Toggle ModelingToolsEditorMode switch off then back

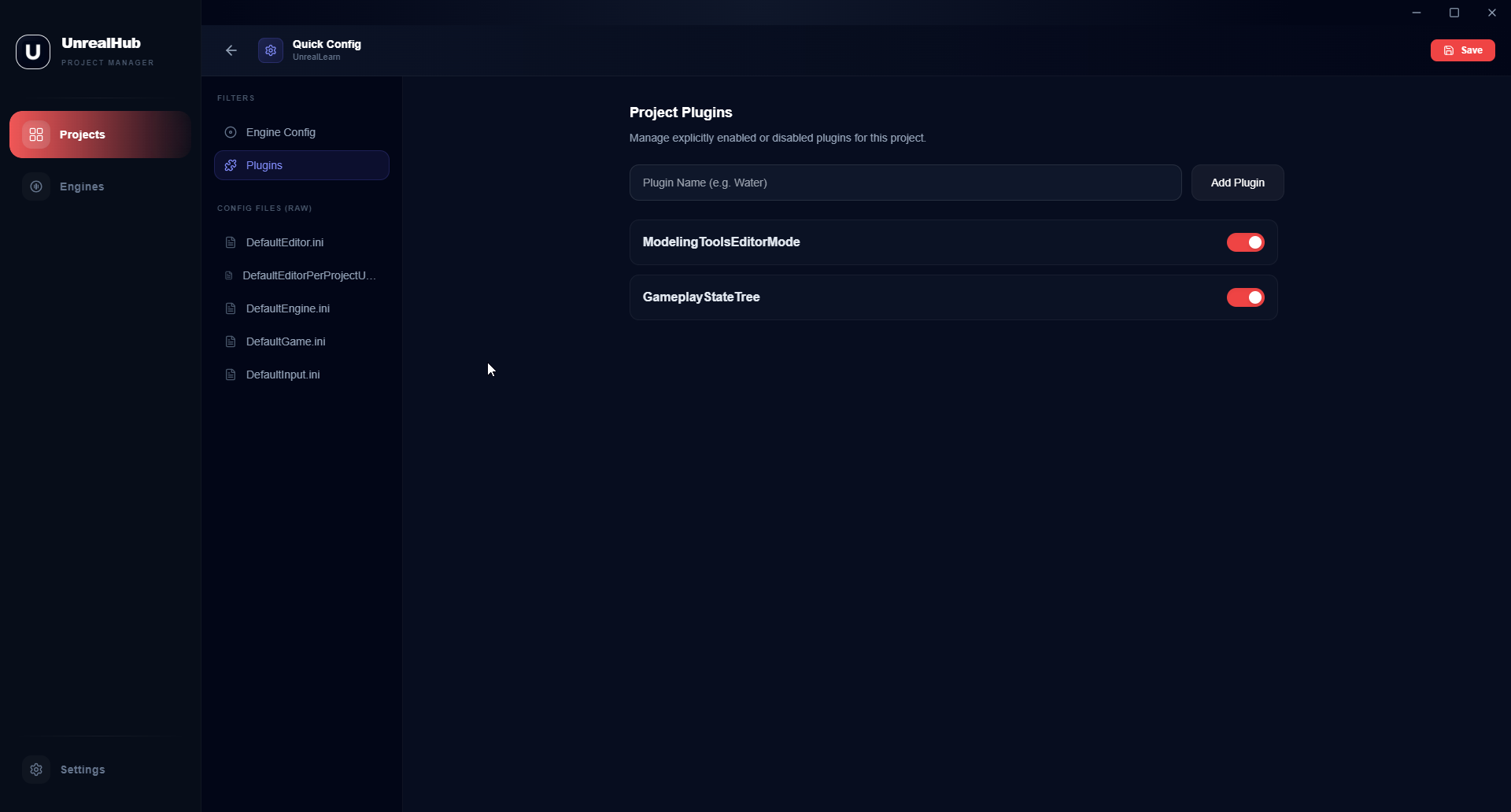(x=1245, y=242)
